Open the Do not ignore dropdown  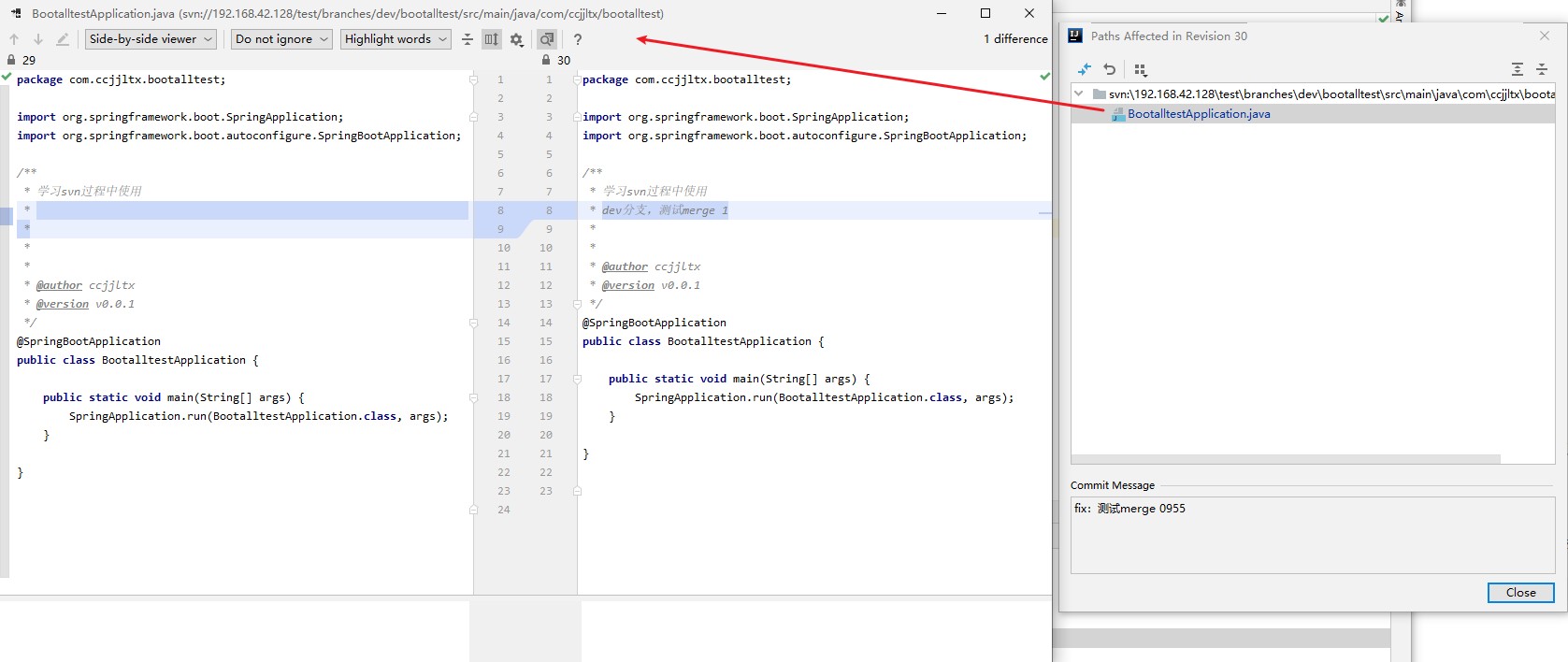point(281,39)
